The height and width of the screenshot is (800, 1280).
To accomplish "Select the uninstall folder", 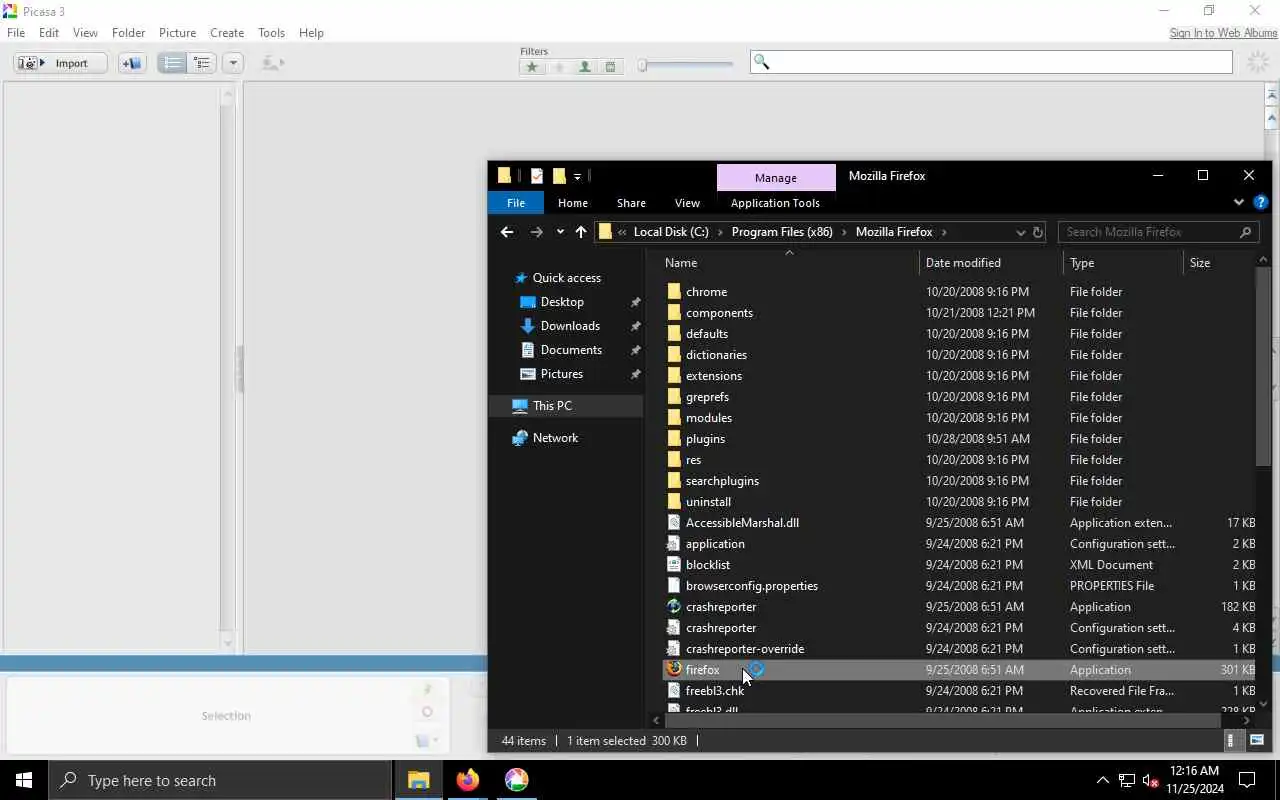I will 708,502.
